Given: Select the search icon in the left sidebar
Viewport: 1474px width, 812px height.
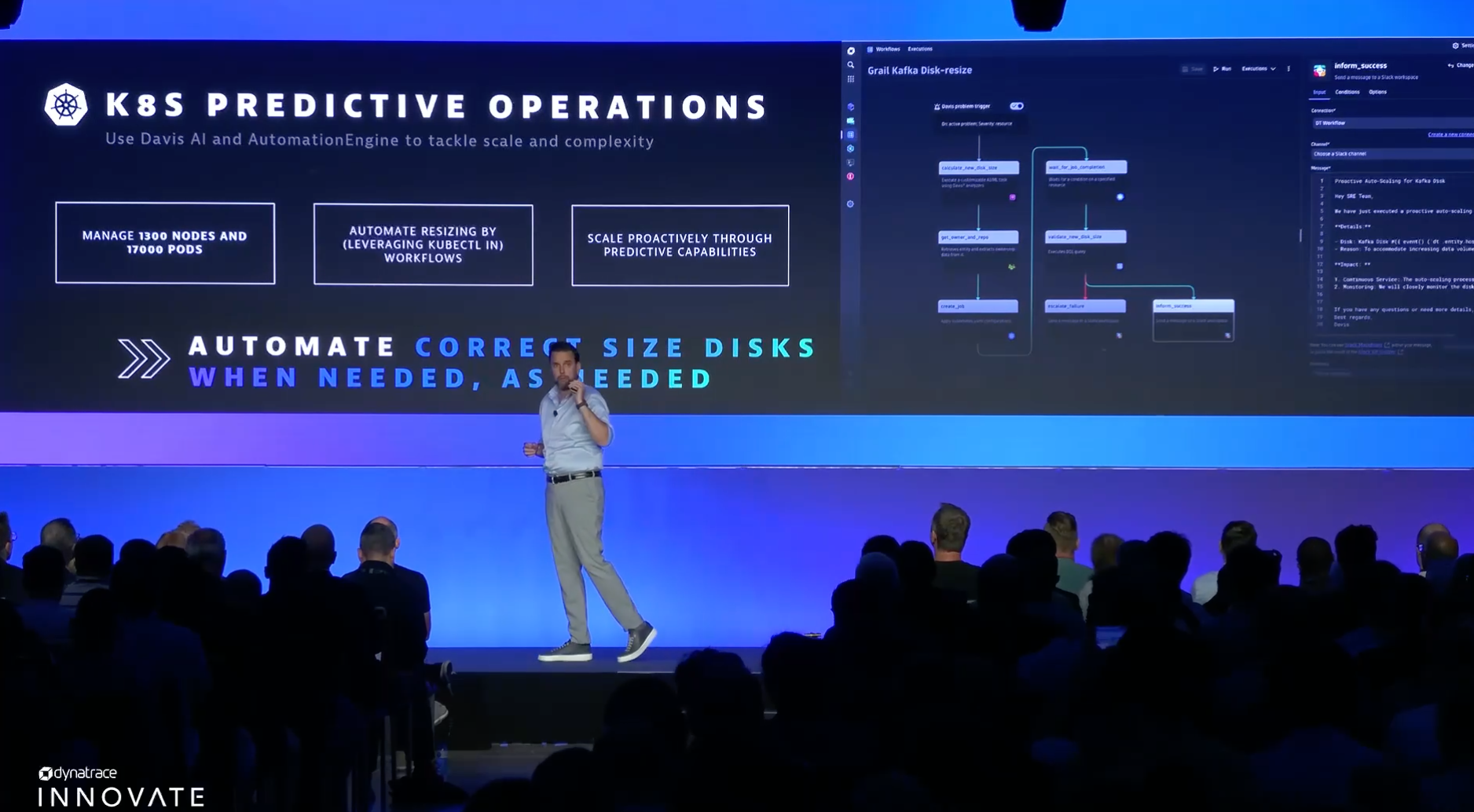Looking at the screenshot, I should (x=852, y=64).
